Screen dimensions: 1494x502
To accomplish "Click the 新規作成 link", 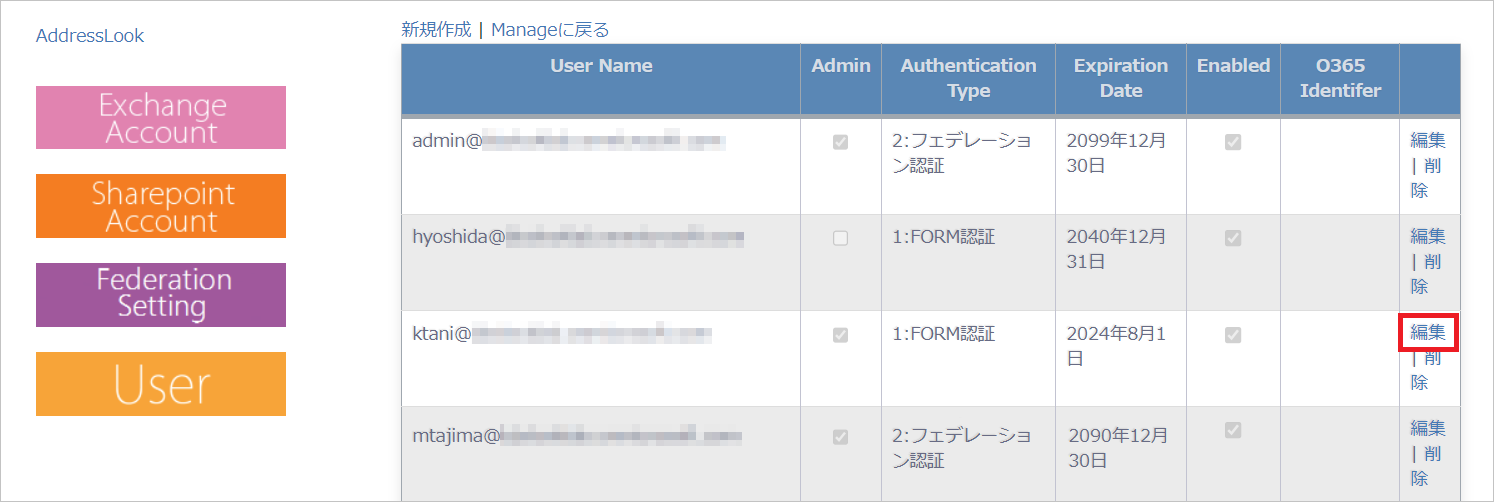I will [436, 30].
